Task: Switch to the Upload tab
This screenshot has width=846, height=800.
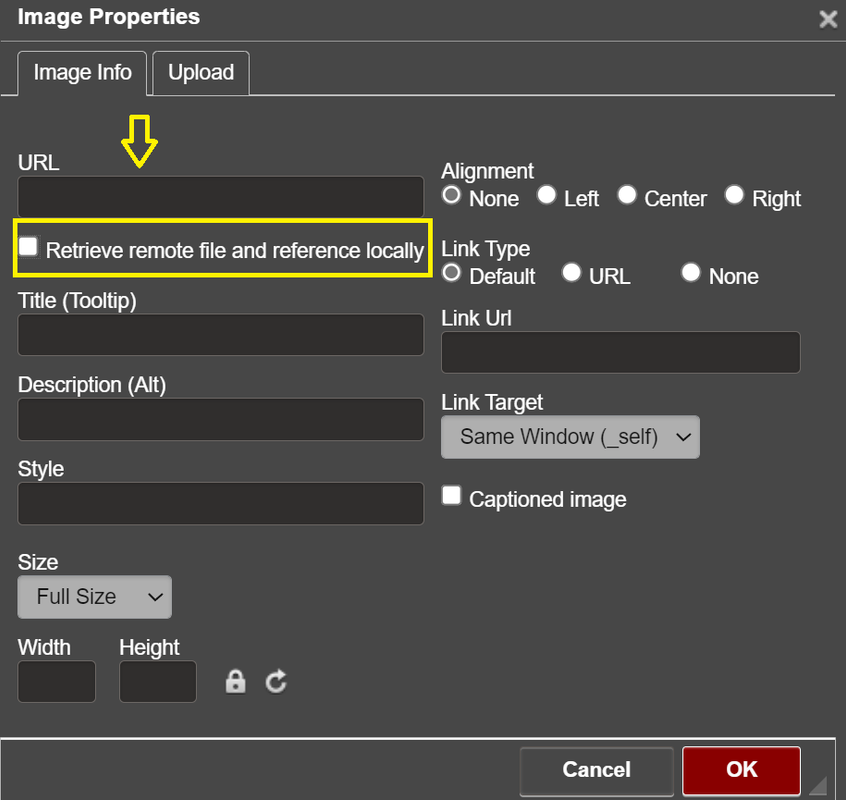Action: coord(201,73)
